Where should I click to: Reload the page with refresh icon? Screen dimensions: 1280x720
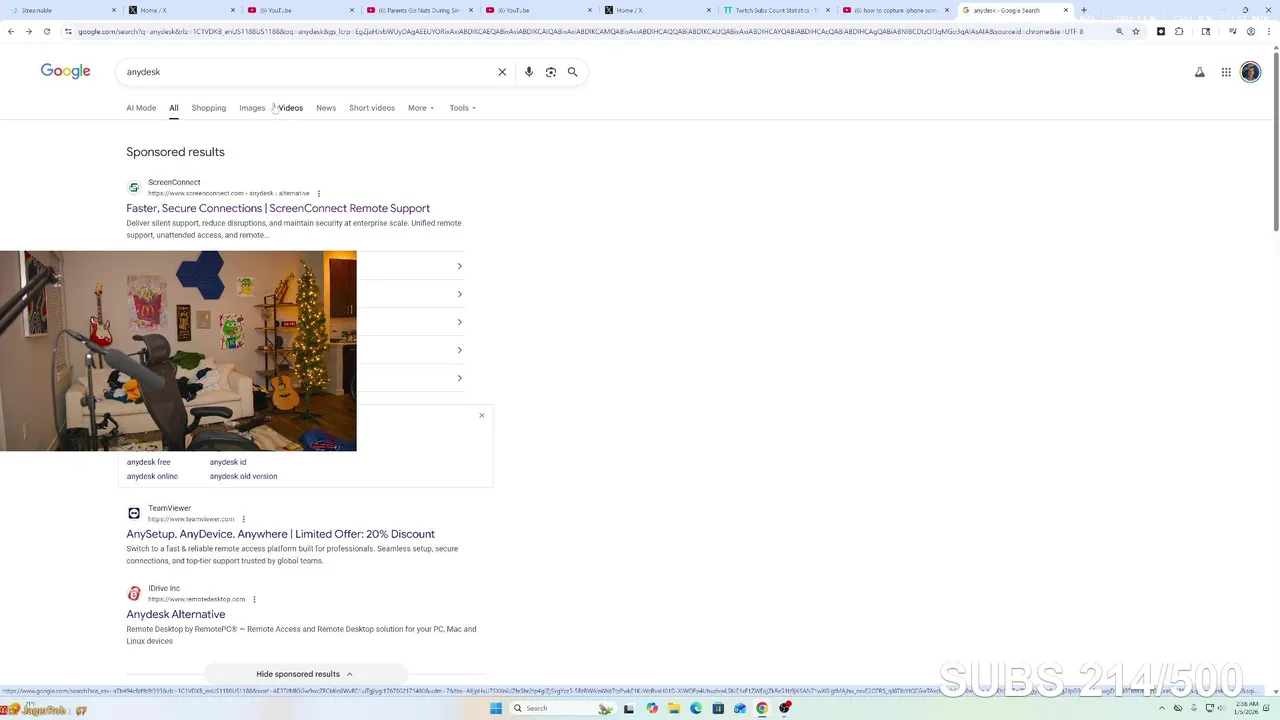click(46, 31)
